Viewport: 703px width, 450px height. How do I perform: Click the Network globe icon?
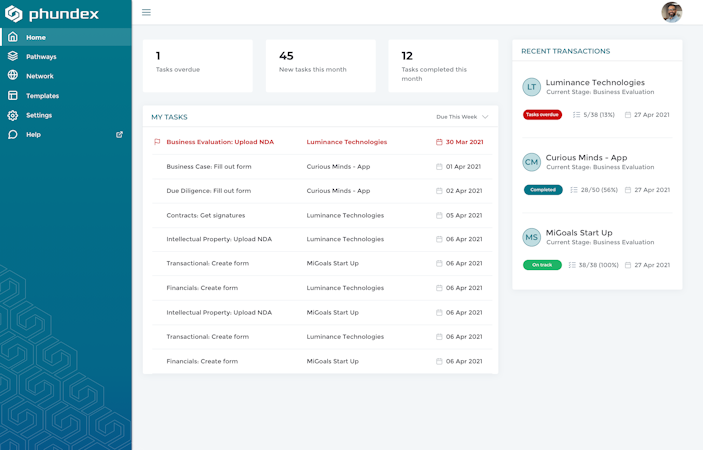click(x=13, y=75)
